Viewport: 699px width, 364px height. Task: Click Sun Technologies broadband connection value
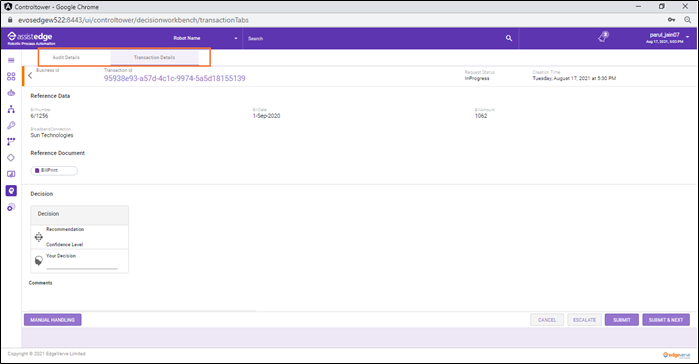(52, 135)
